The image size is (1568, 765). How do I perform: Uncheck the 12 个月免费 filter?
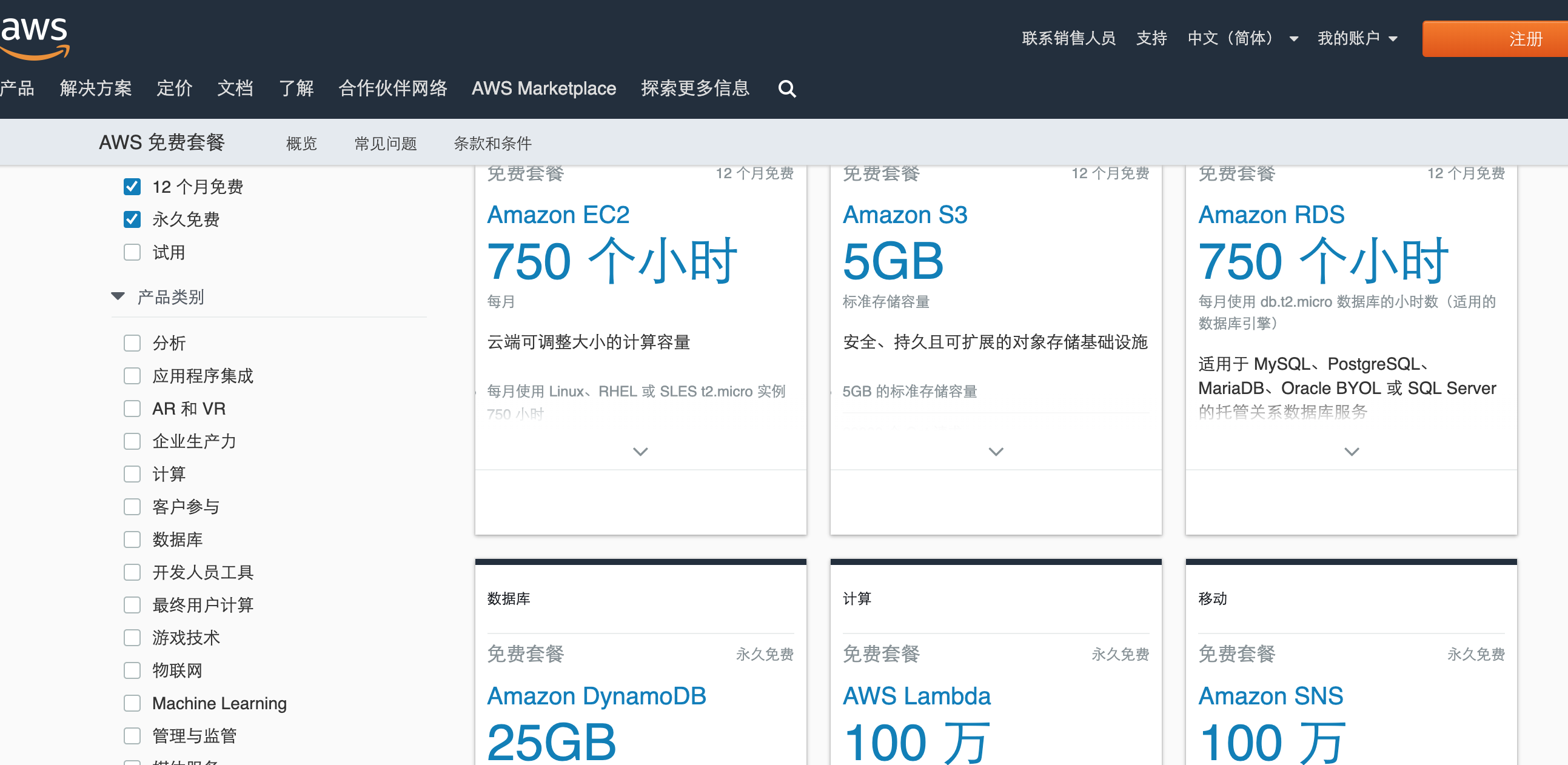(x=132, y=187)
